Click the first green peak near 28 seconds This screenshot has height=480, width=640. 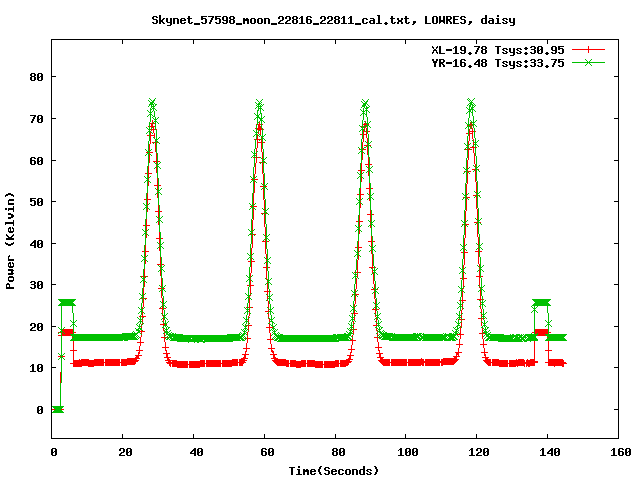152,102
